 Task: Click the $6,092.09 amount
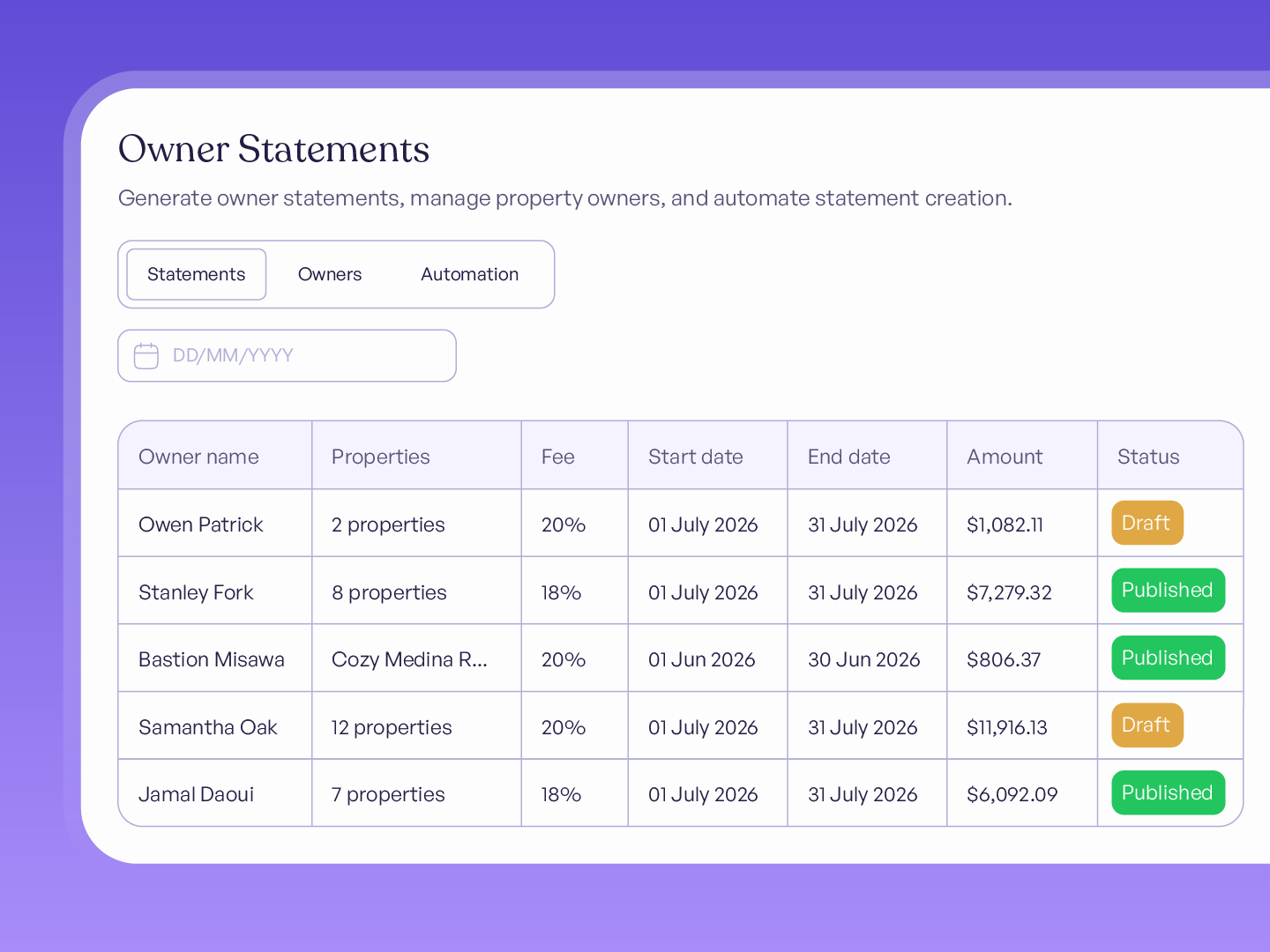pyautogui.click(x=1012, y=794)
